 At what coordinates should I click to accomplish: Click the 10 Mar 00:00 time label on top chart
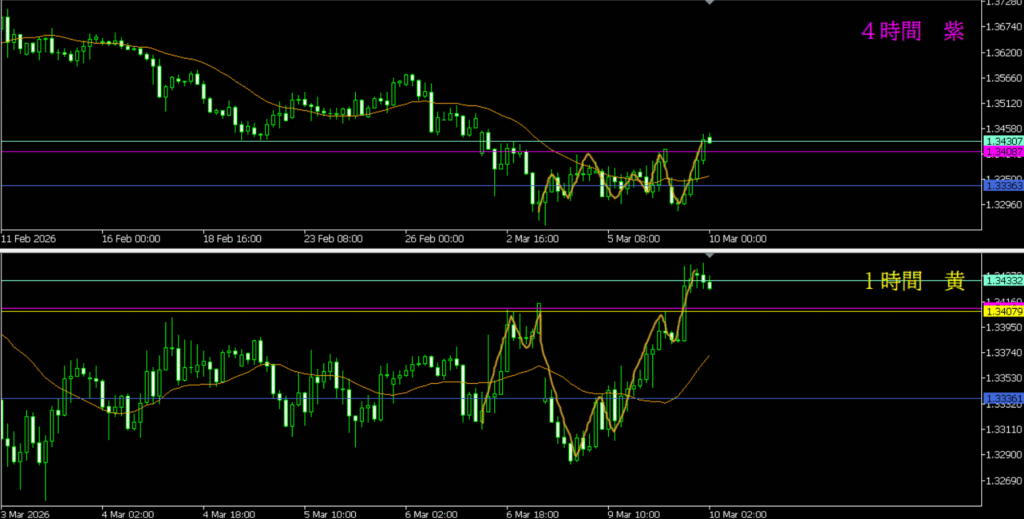pyautogui.click(x=738, y=240)
